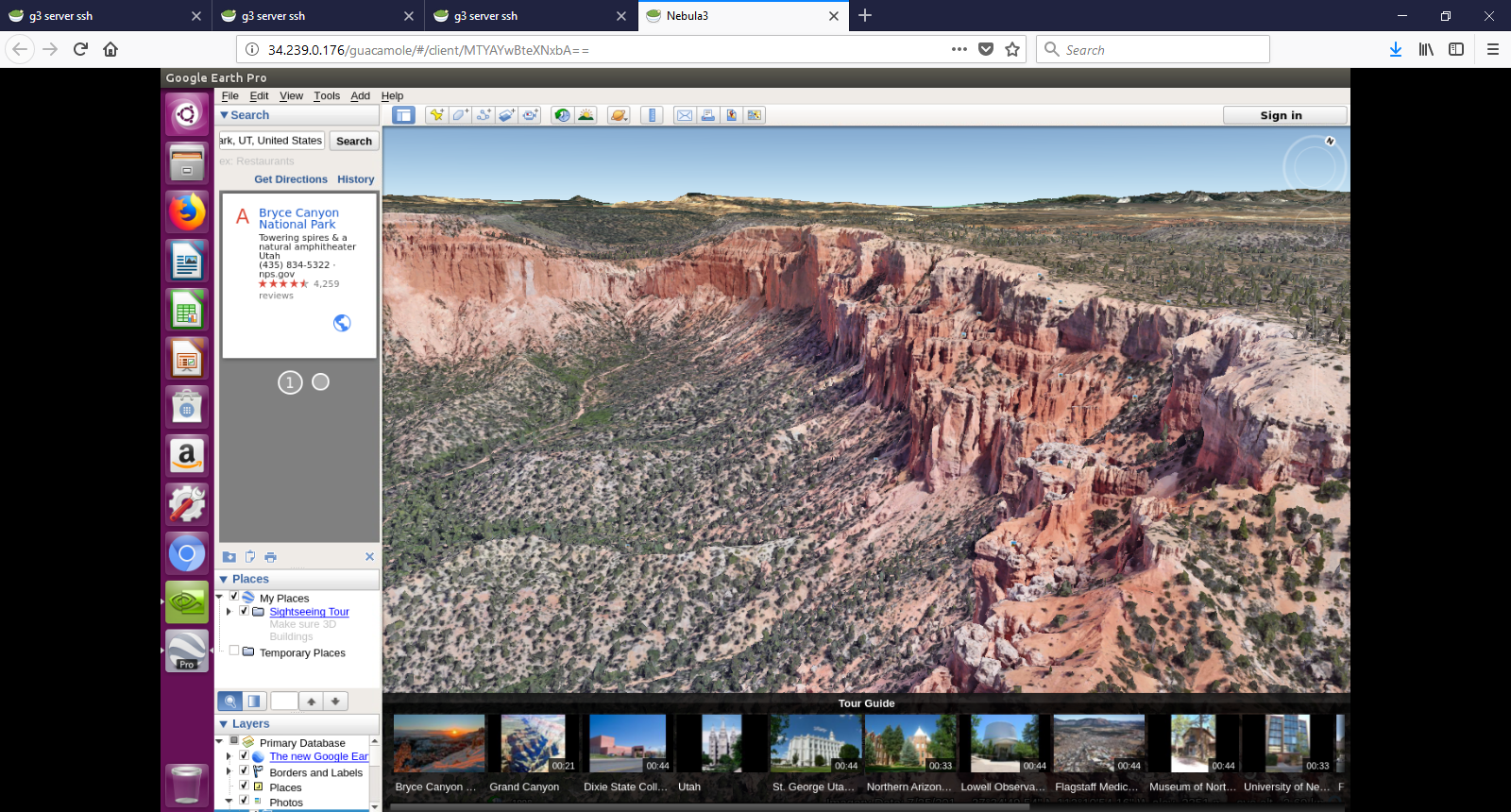Click the globe icon in the Bryce Canyon result
This screenshot has height=812, width=1511.
(x=342, y=323)
